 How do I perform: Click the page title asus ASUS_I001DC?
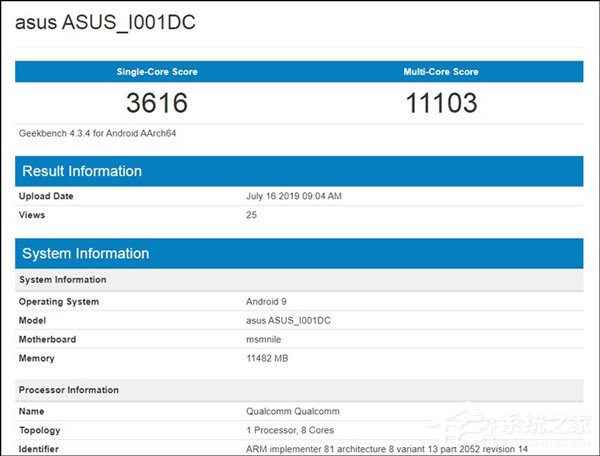pyautogui.click(x=105, y=22)
